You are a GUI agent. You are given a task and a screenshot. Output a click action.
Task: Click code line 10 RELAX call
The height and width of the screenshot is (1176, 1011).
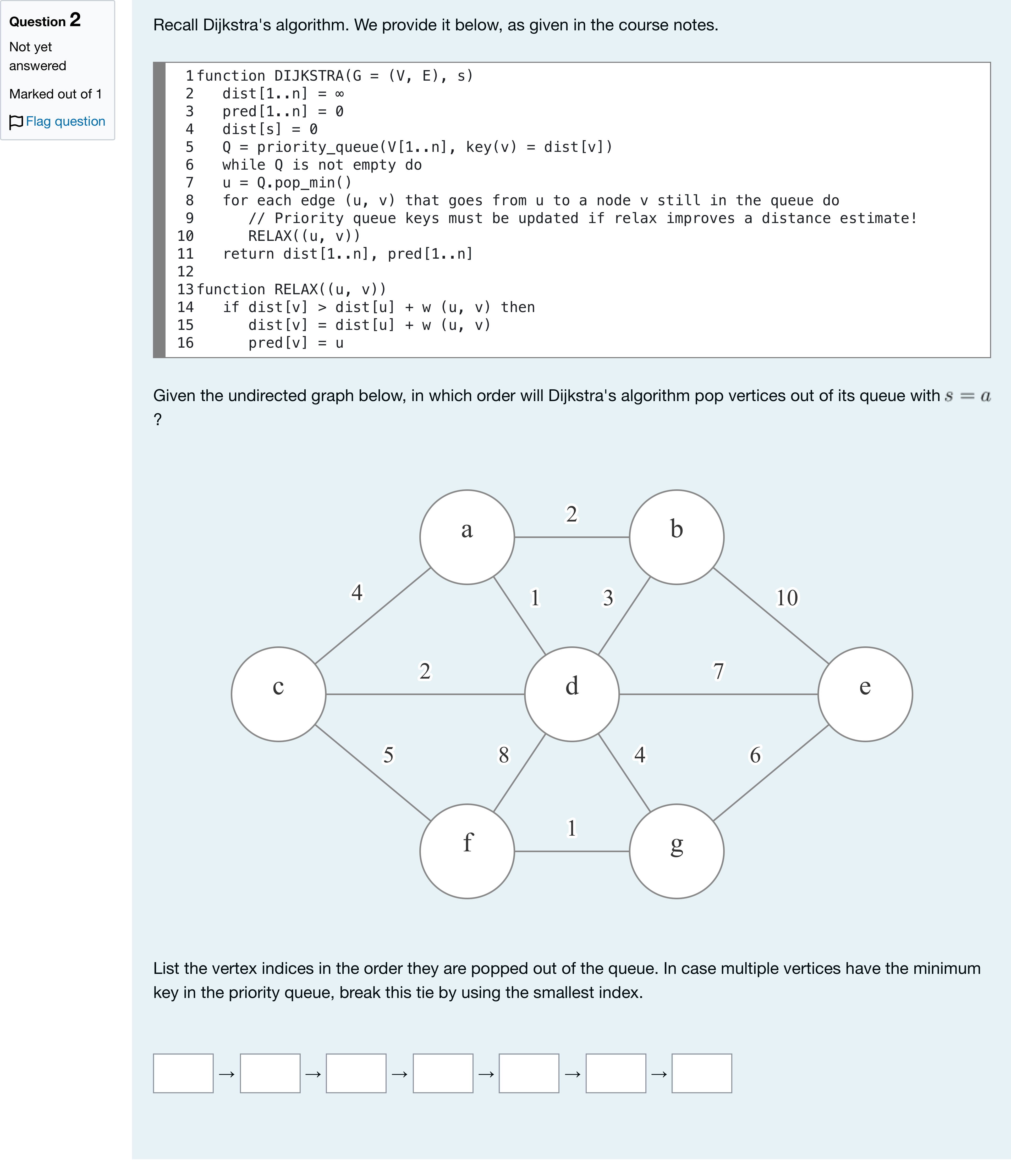304,236
